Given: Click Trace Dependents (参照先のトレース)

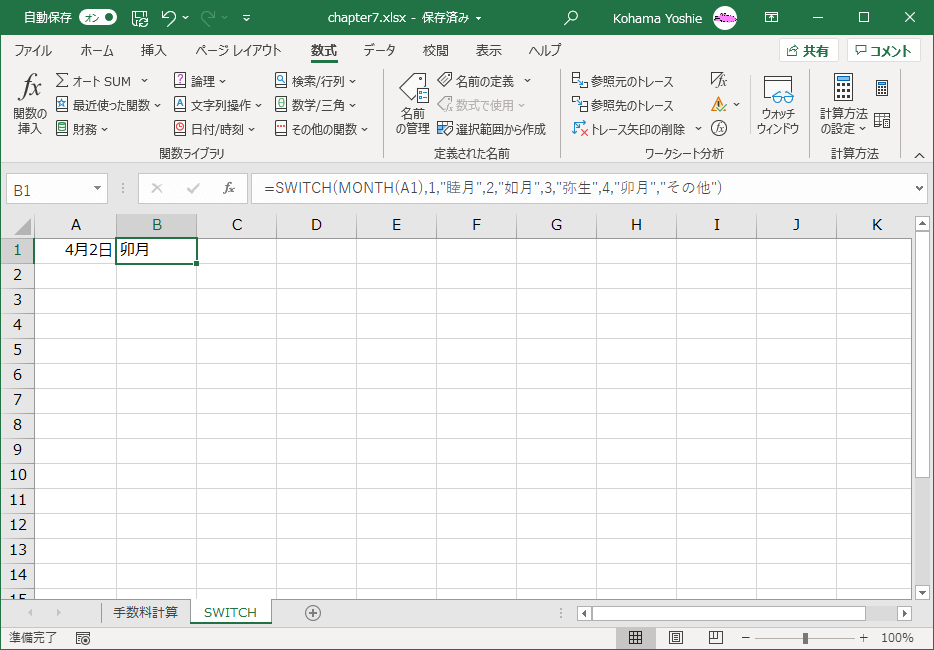Looking at the screenshot, I should [x=622, y=105].
